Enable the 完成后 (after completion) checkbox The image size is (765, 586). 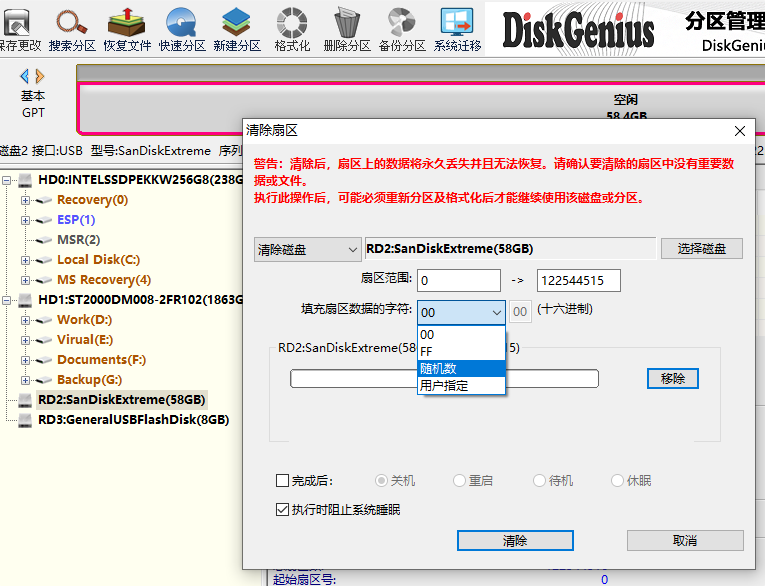(282, 481)
